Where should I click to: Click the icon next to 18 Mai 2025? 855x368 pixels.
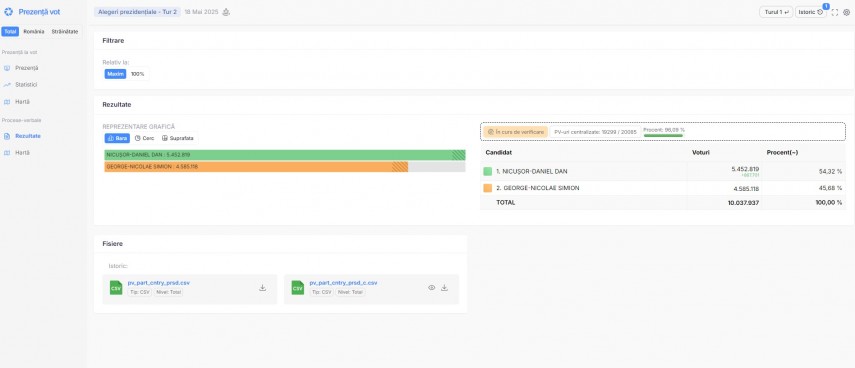click(226, 12)
